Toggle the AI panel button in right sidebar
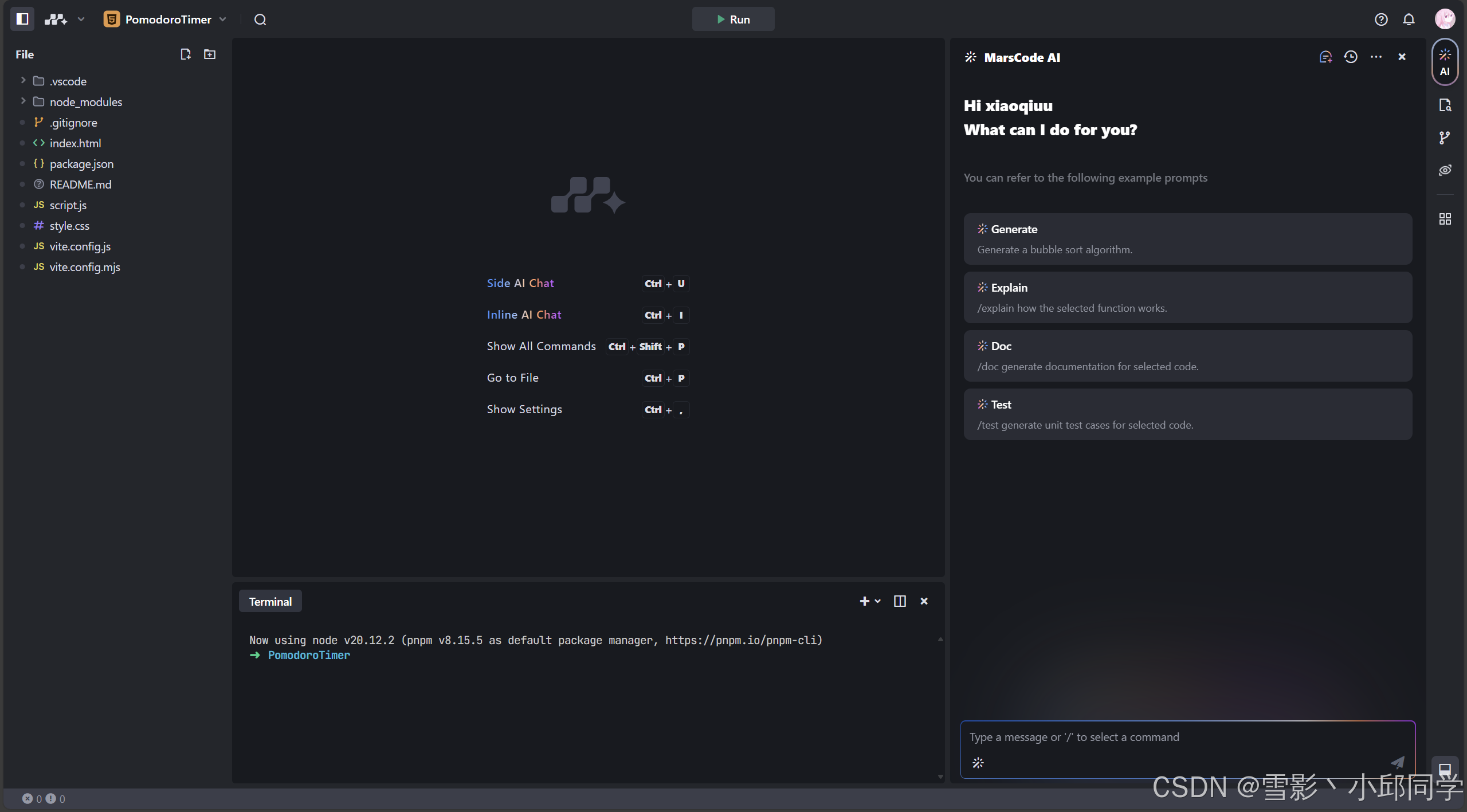The image size is (1467, 812). (1445, 62)
